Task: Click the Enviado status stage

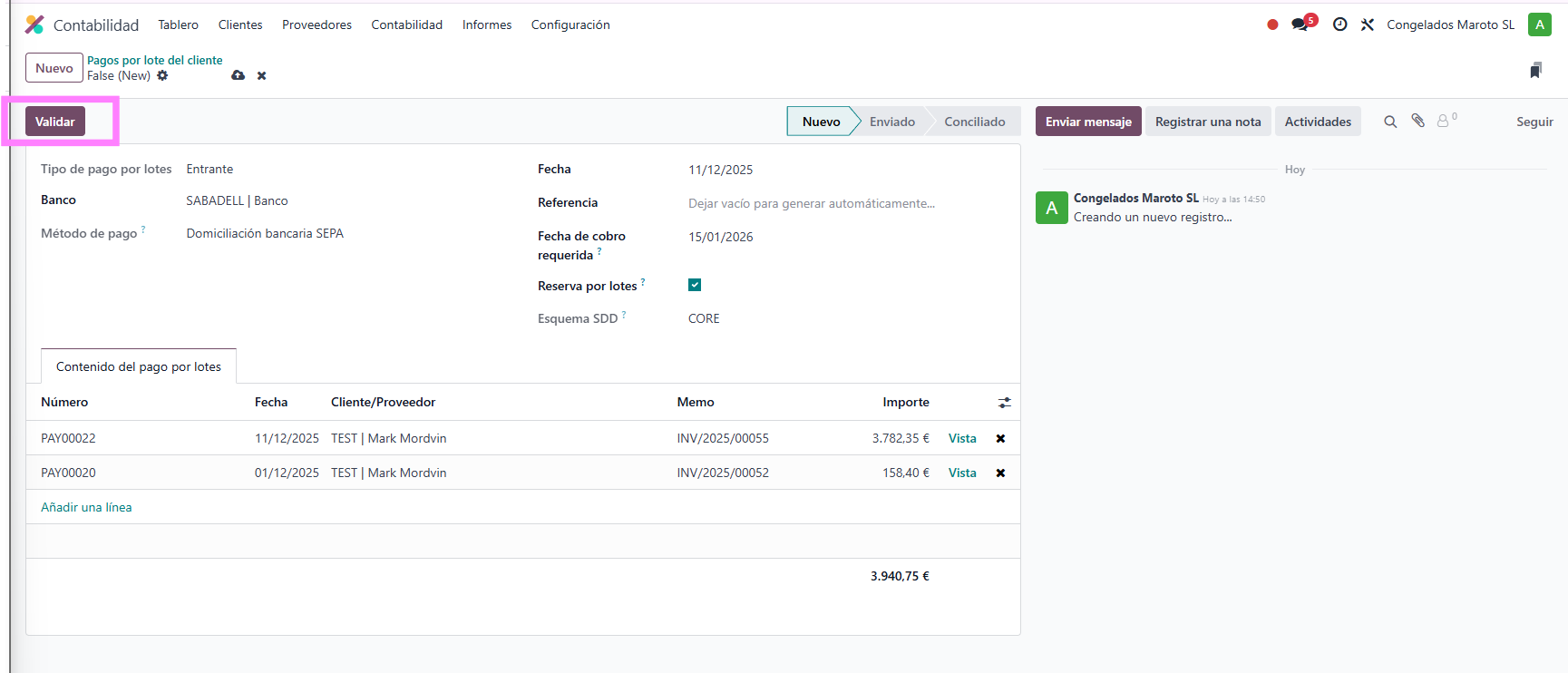Action: [891, 122]
